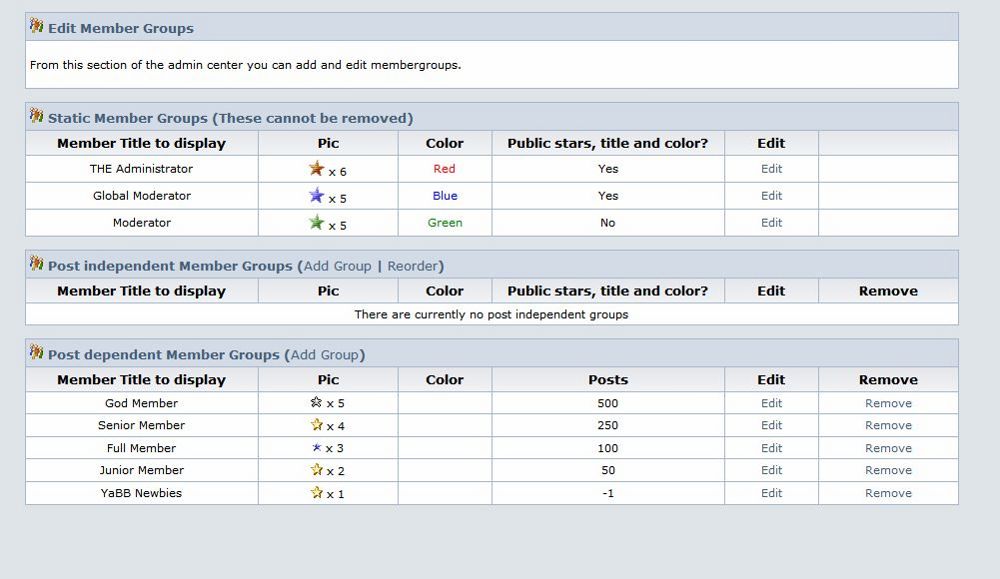The width and height of the screenshot is (1000, 579).
Task: Open Edit for the Moderator group
Action: click(x=771, y=223)
